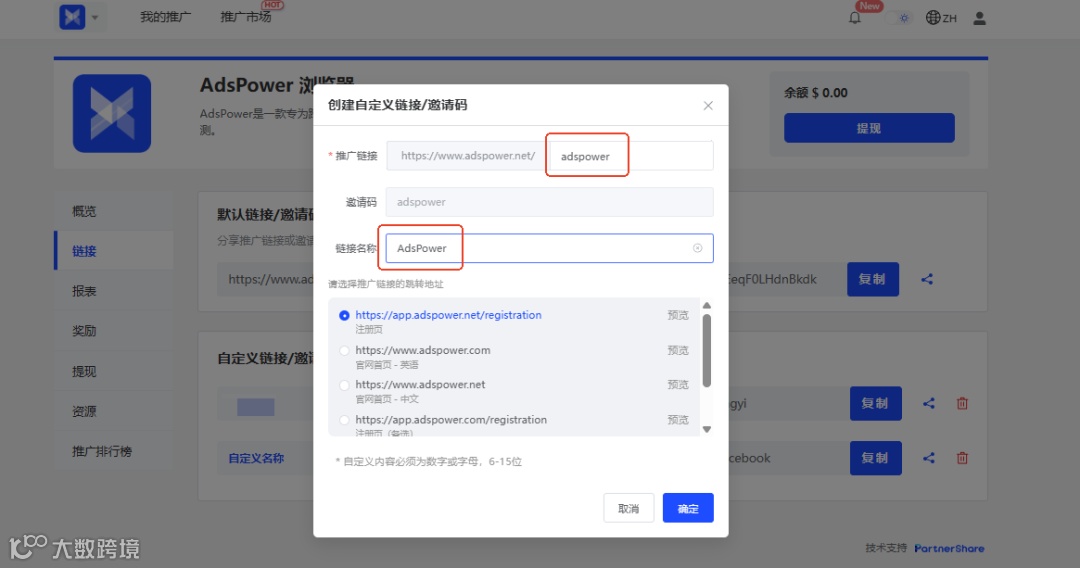Toggle light/dark theme switch

[x=900, y=18]
